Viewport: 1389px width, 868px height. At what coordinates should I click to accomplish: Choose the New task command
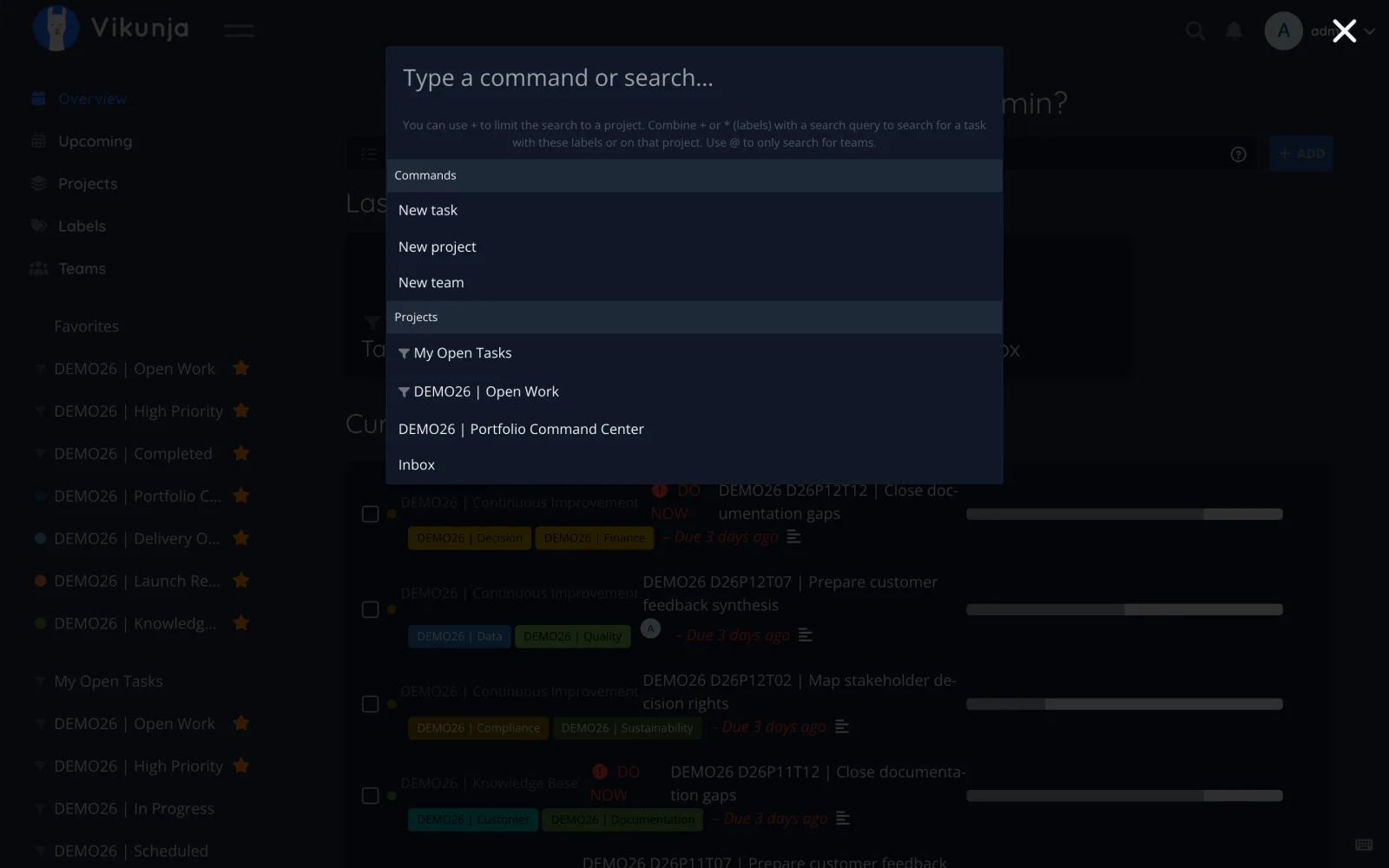point(694,210)
